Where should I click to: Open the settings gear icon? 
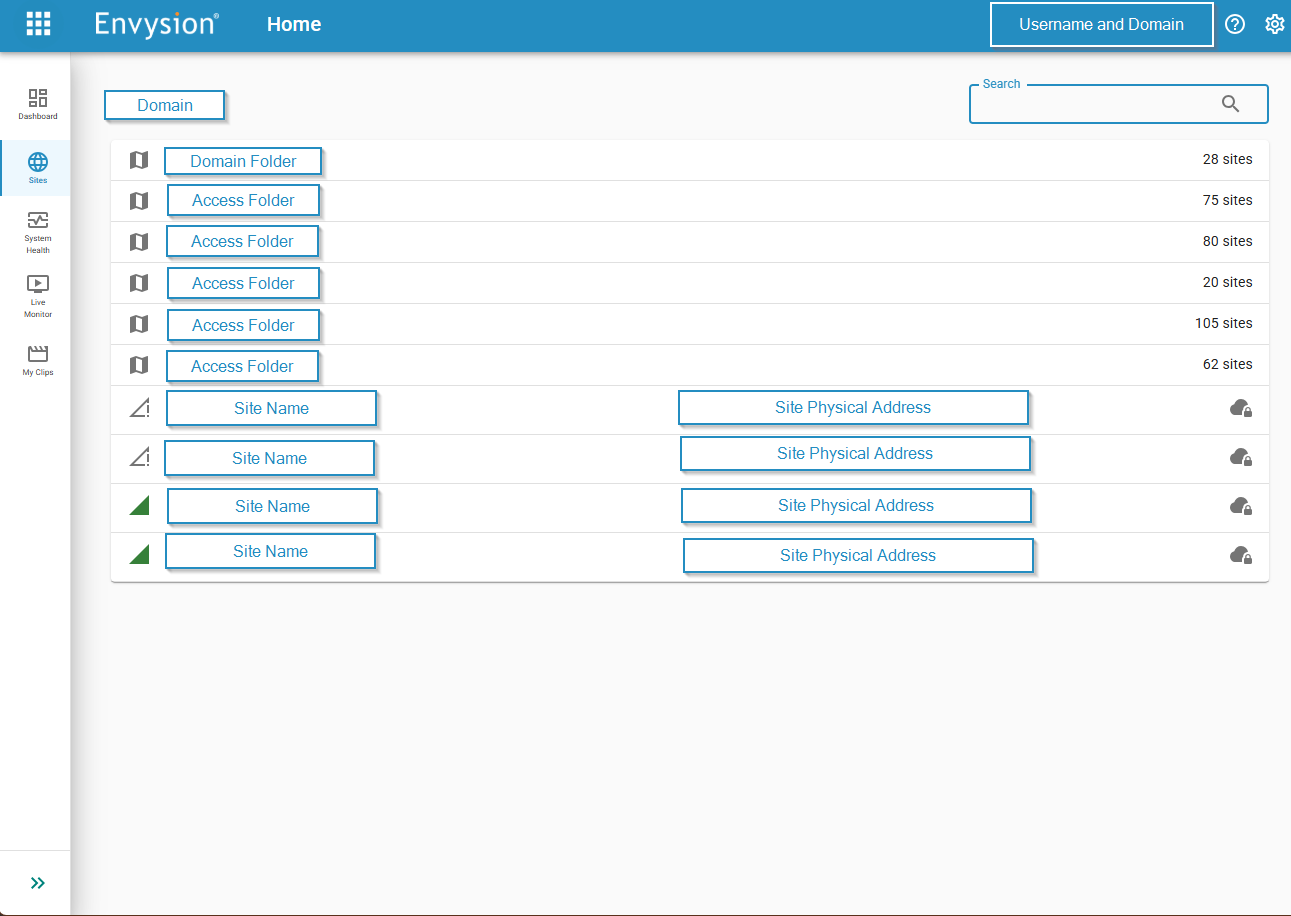1274,25
